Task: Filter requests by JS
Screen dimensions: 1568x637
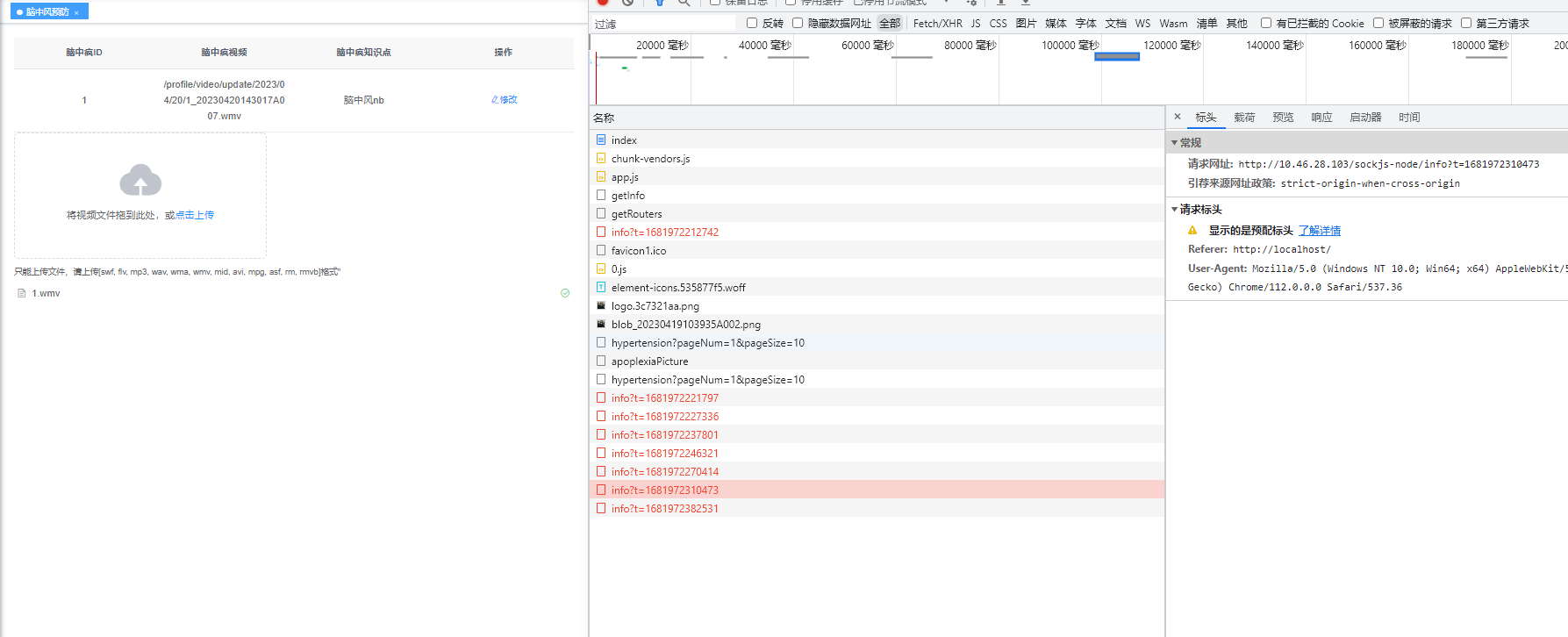Action: (x=976, y=24)
